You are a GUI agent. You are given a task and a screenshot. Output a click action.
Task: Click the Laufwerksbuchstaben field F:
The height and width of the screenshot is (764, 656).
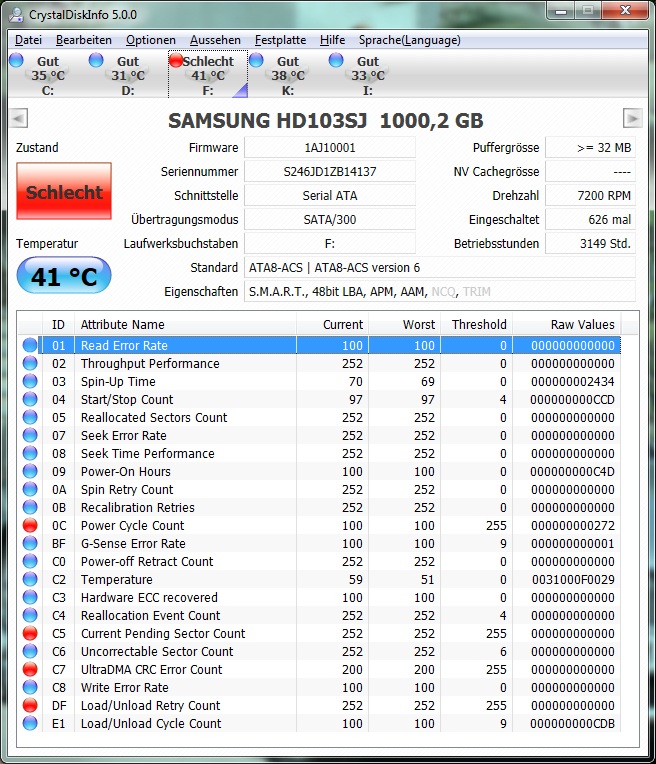330,243
